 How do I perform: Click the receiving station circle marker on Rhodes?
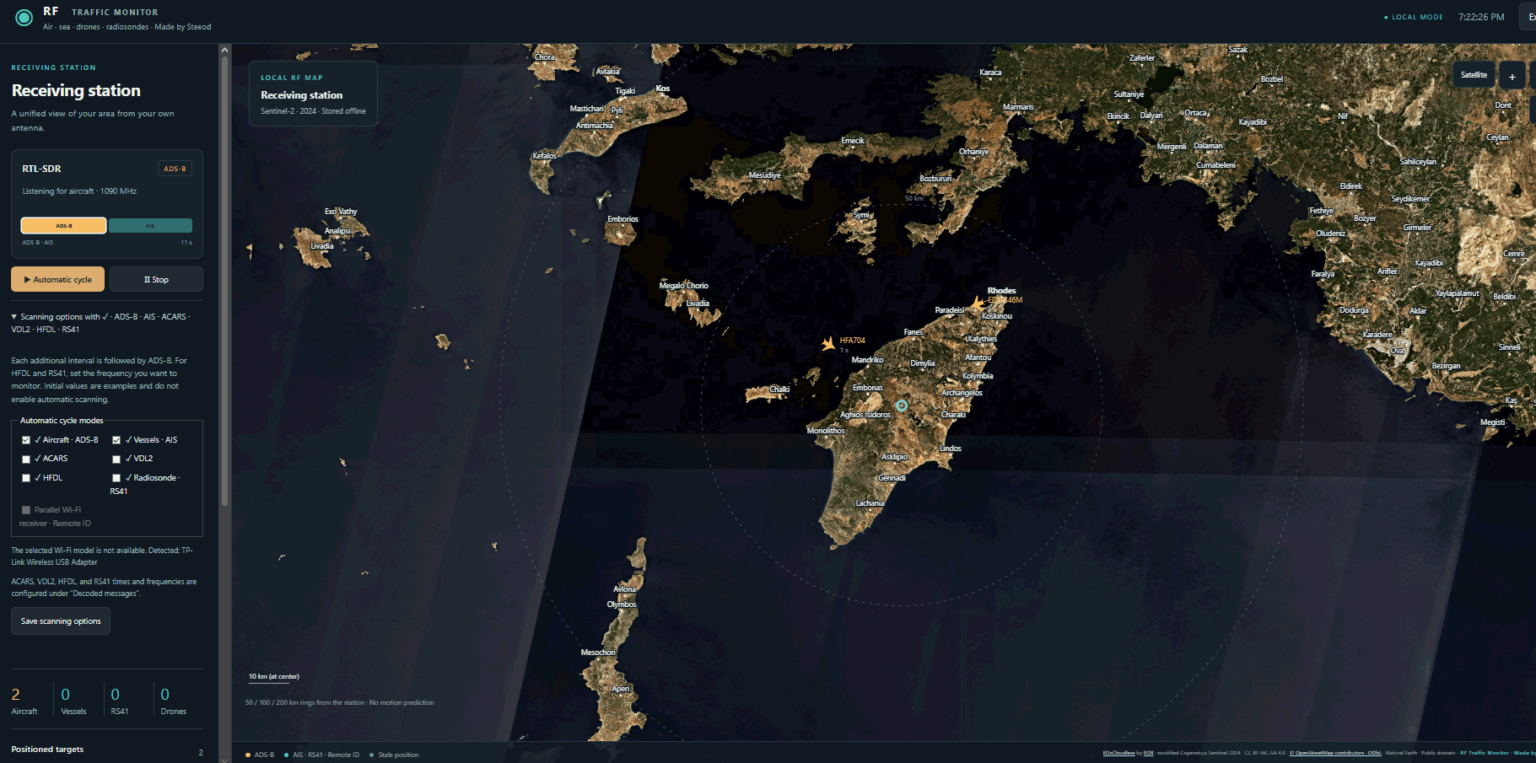point(901,405)
